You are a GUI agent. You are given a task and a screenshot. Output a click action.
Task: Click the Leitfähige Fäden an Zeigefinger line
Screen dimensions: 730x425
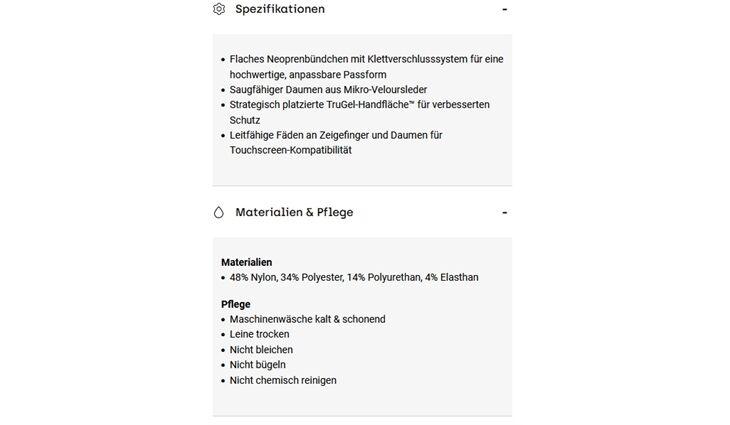pyautogui.click(x=336, y=135)
